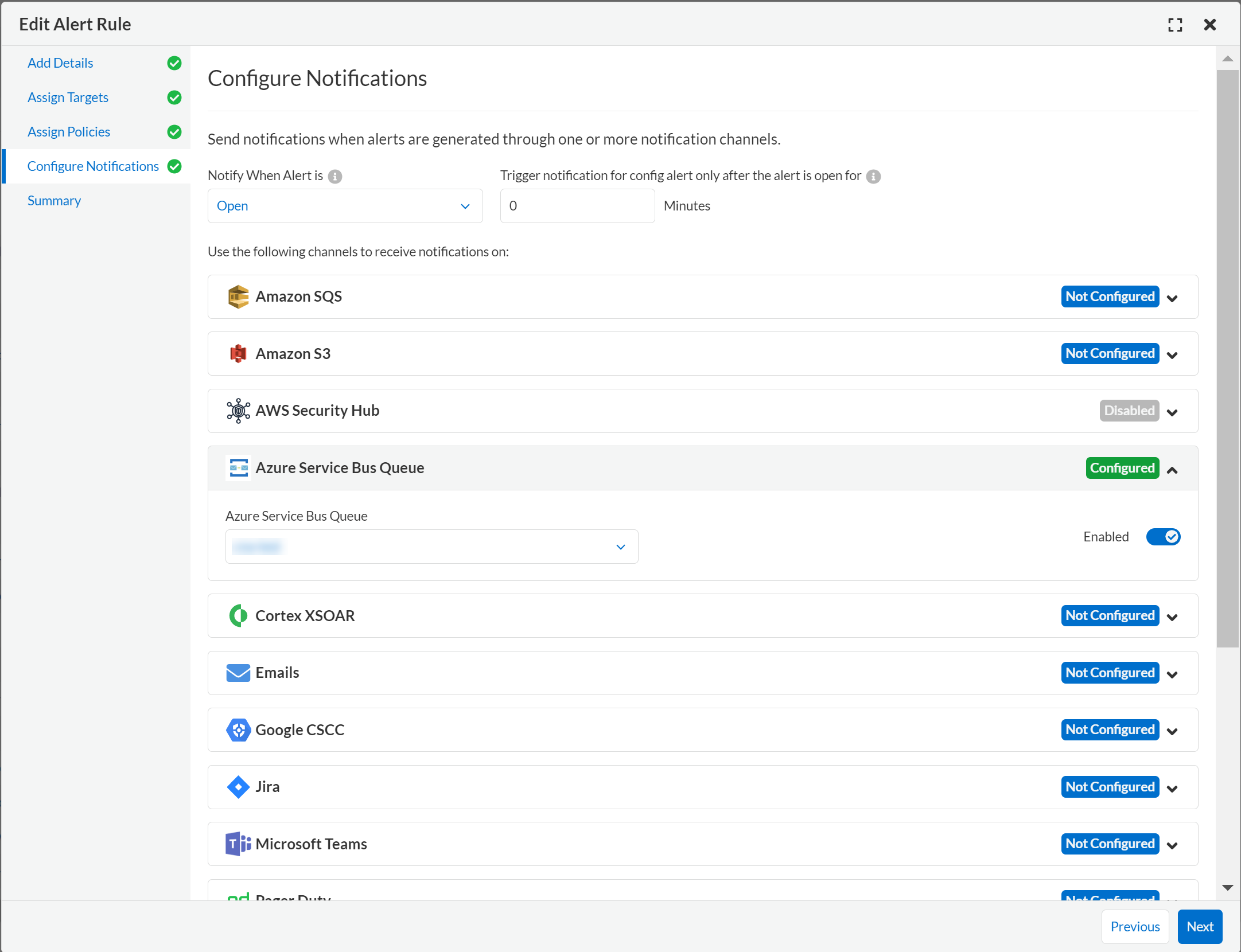Image resolution: width=1241 pixels, height=952 pixels.
Task: Click the Minutes input field
Action: (x=577, y=206)
